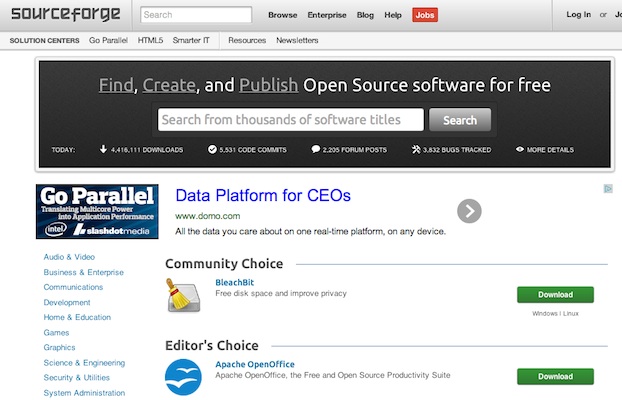
Task: Open the Security & Utilities category
Action: pyautogui.click(x=77, y=378)
